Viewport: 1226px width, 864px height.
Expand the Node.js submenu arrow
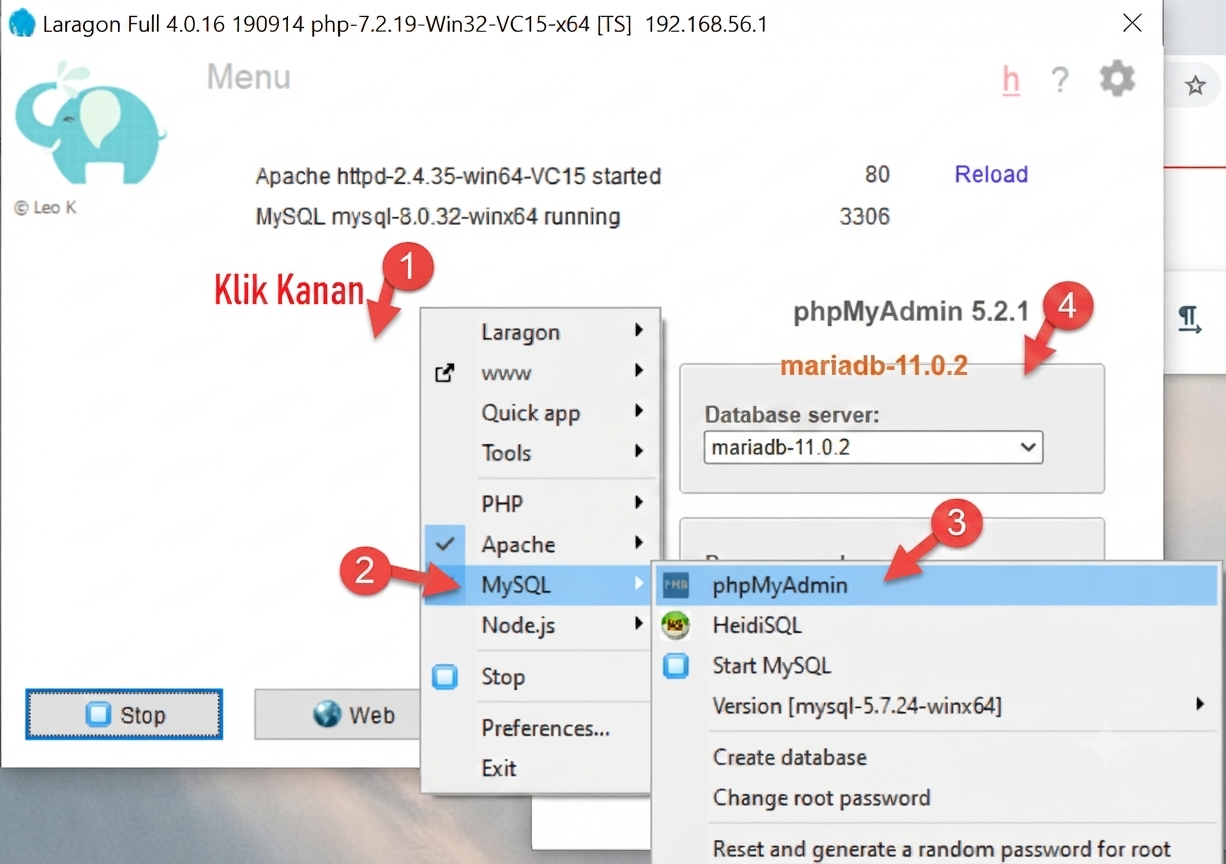638,624
